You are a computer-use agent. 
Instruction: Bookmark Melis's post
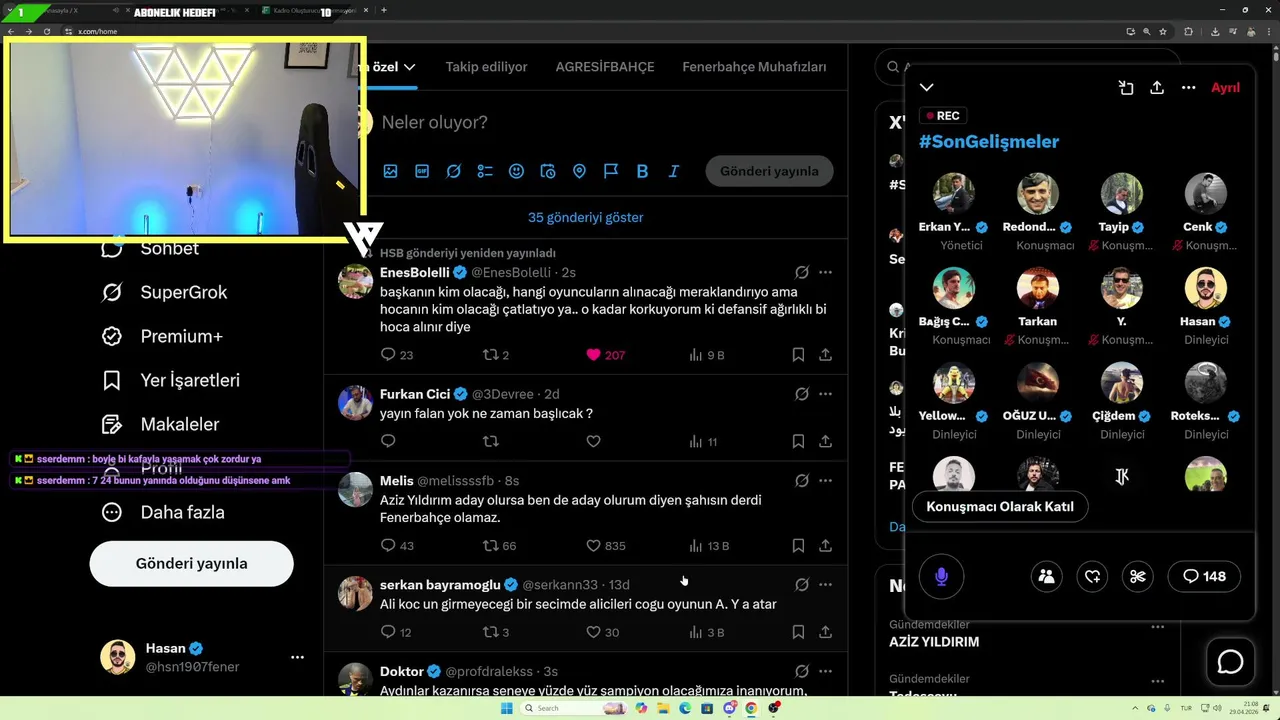click(798, 545)
